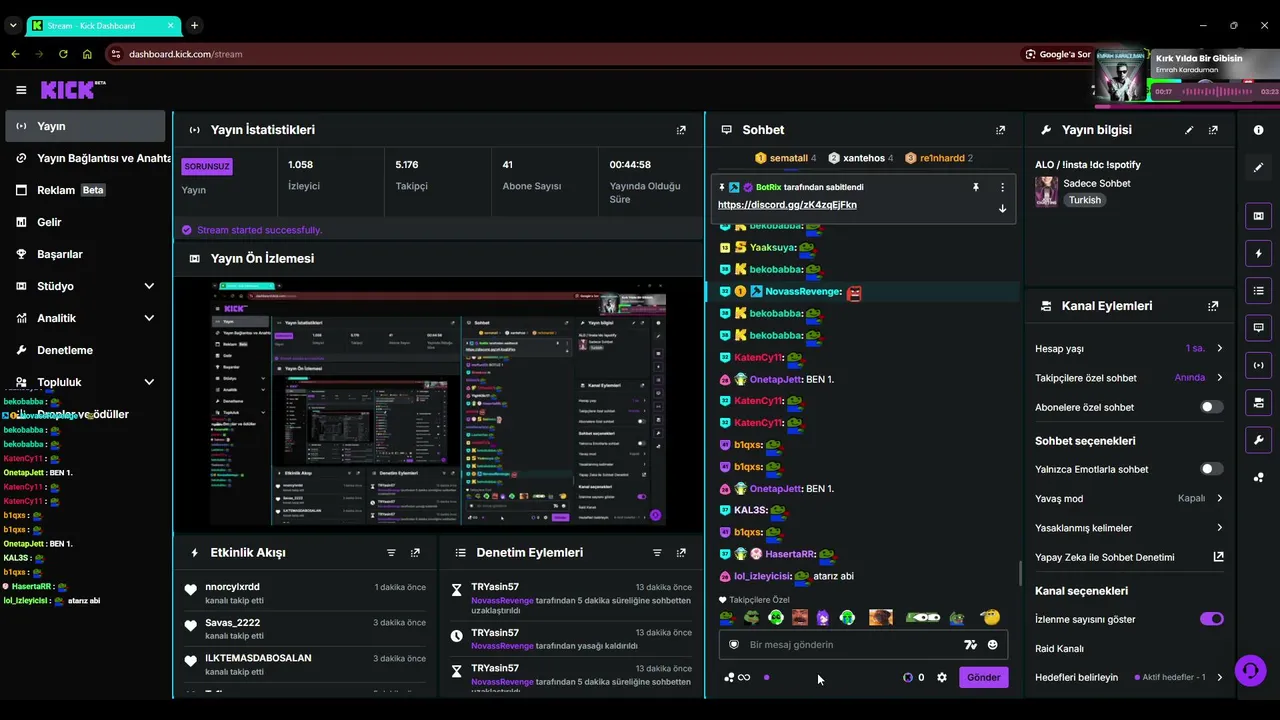Select the 'Sadece Sohbet' category name
The width and height of the screenshot is (1280, 720).
(x=1097, y=184)
